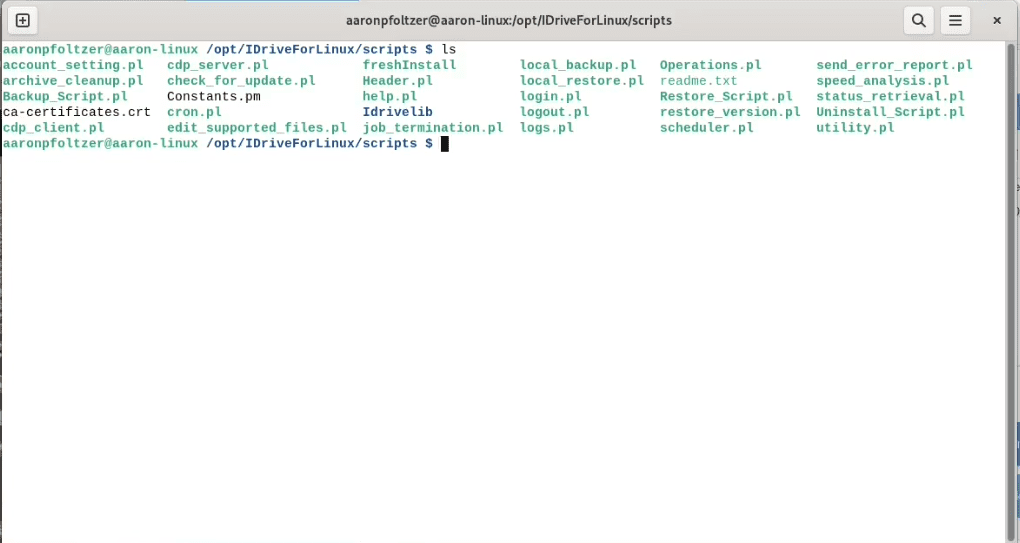The height and width of the screenshot is (543, 1020).
Task: Click the Uninstall_Script.pl file name
Action: [891, 112]
